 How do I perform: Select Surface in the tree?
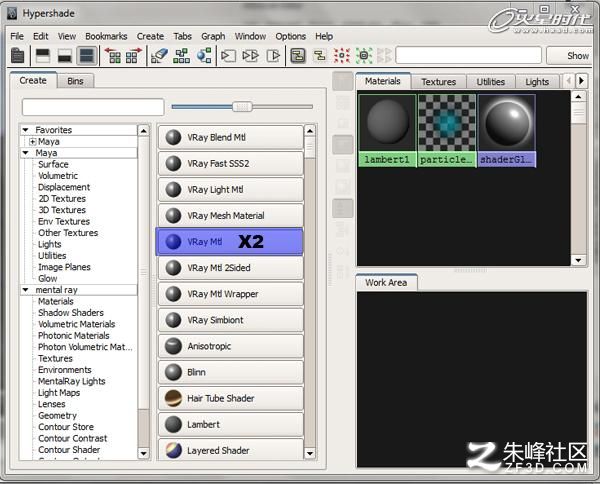[x=53, y=165]
